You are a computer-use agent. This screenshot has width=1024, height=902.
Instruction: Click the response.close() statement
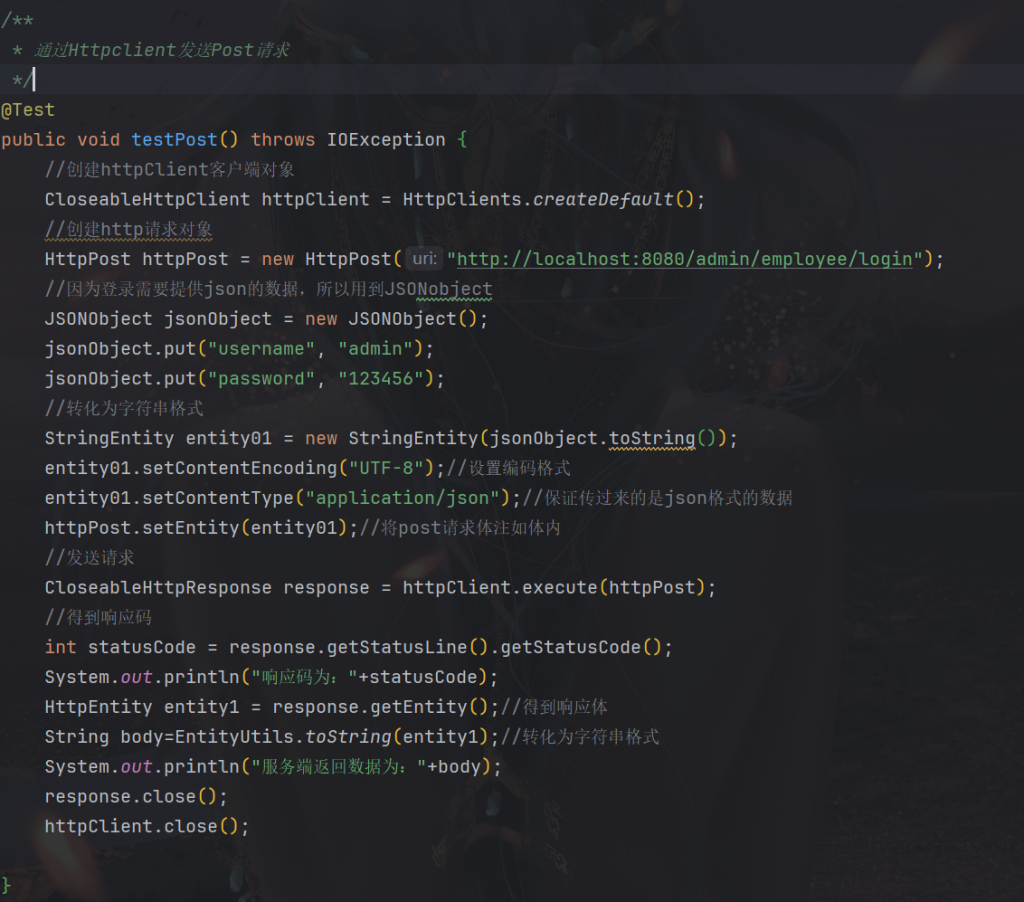point(136,797)
